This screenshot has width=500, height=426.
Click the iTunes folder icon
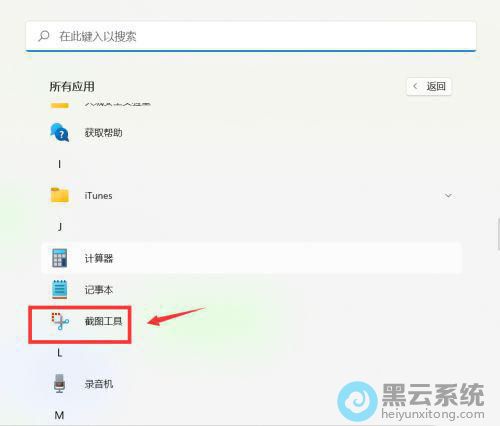[x=60, y=195]
